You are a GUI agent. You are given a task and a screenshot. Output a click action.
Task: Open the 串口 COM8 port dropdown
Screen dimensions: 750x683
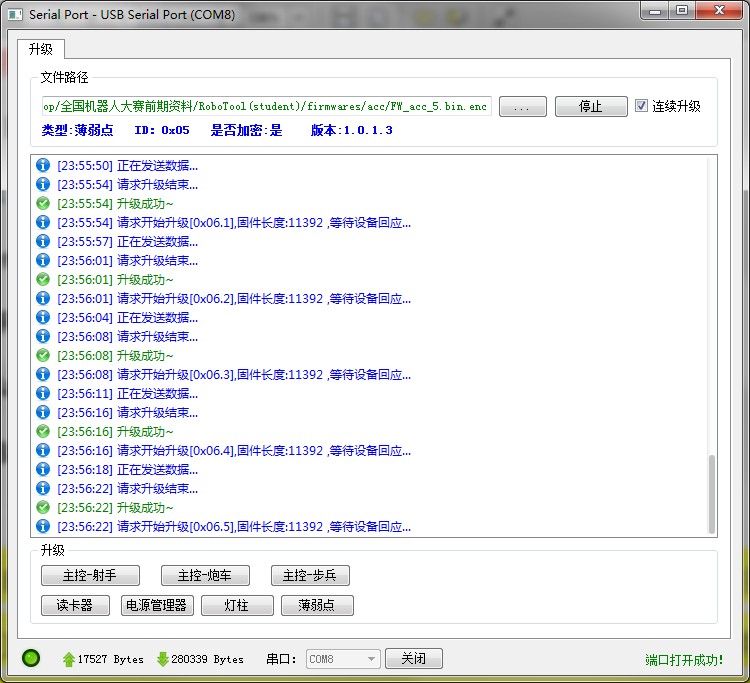tap(343, 659)
